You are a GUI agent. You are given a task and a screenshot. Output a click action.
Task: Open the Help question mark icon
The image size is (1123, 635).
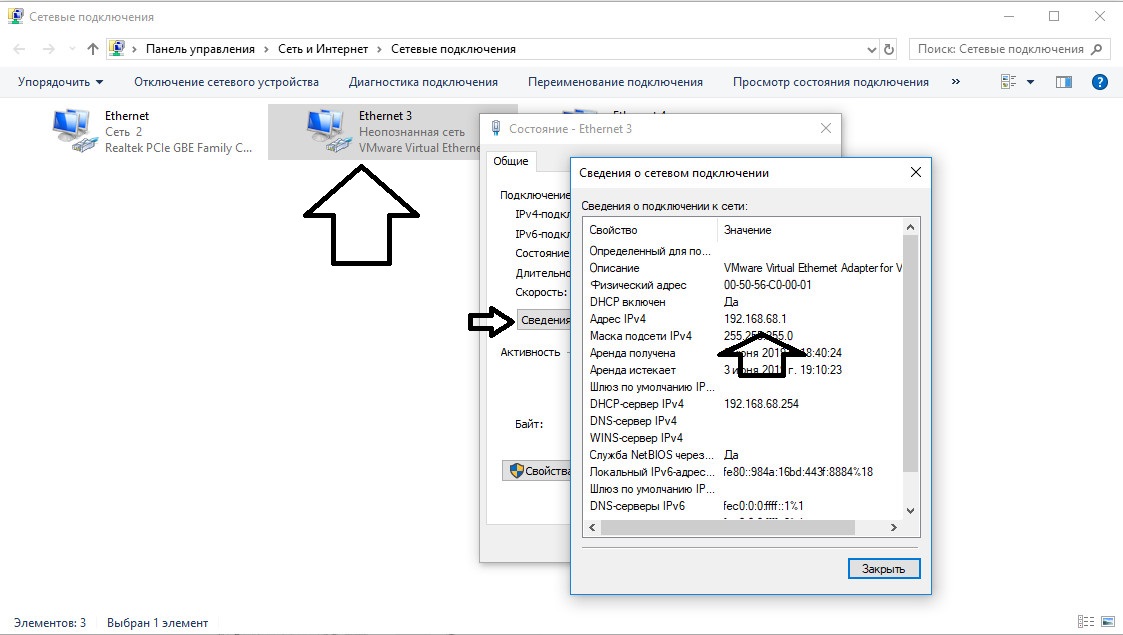coord(1100,82)
